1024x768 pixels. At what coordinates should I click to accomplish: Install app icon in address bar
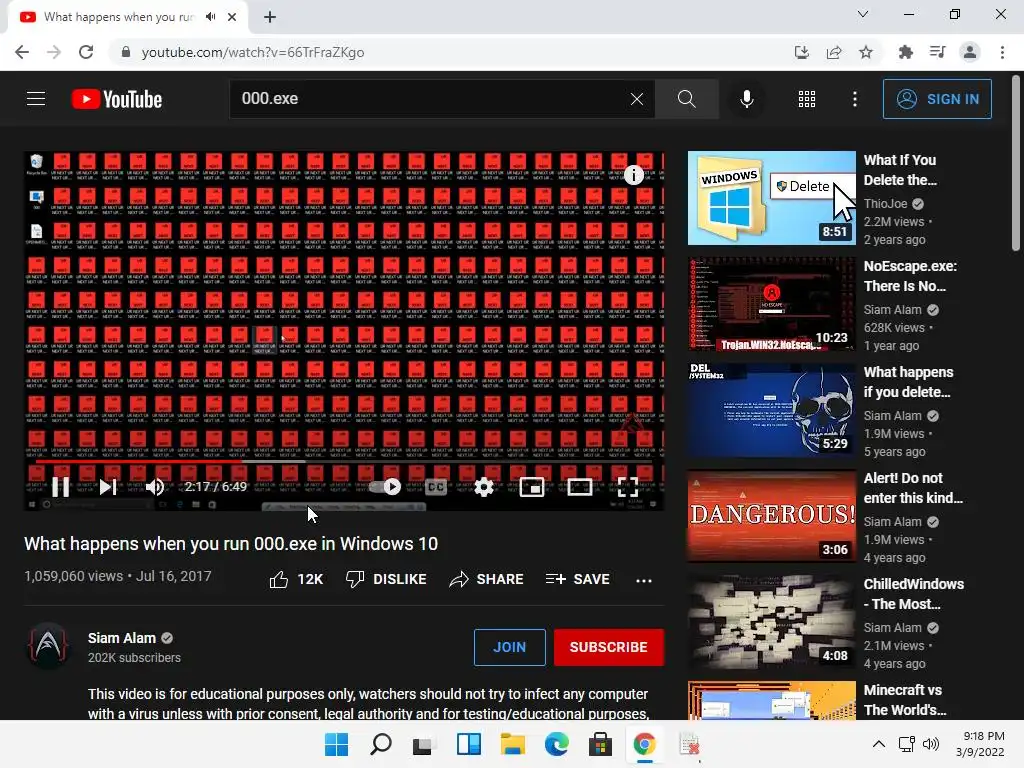802,52
